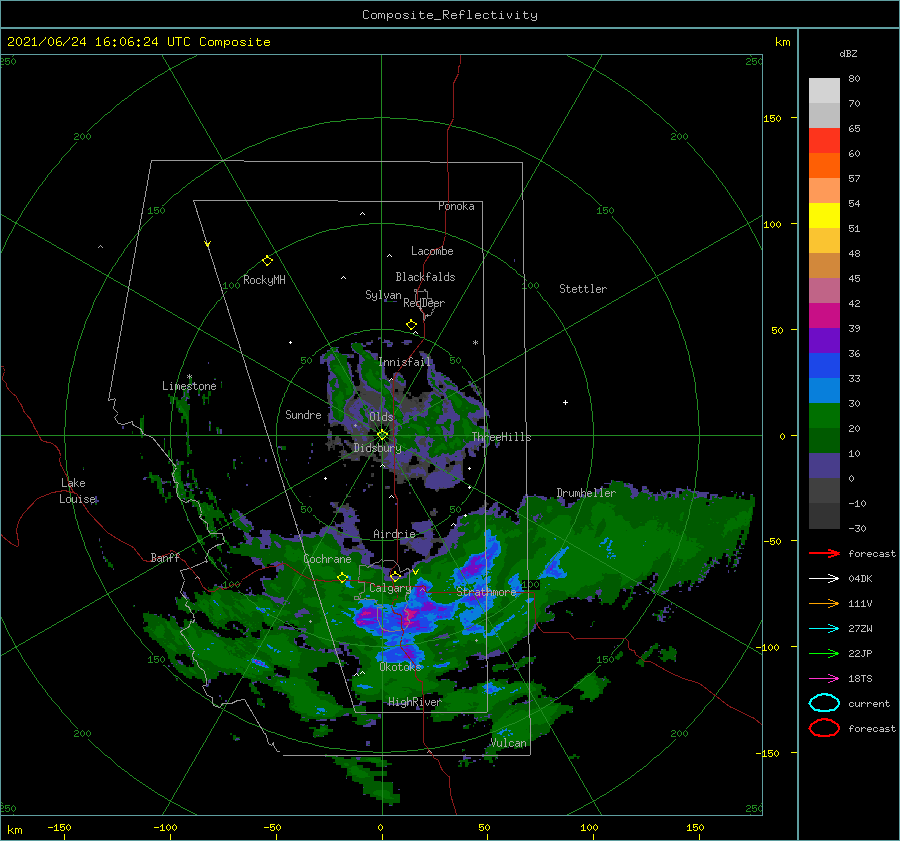Click the white 04DK arrow icon
900x841 pixels.
824,579
